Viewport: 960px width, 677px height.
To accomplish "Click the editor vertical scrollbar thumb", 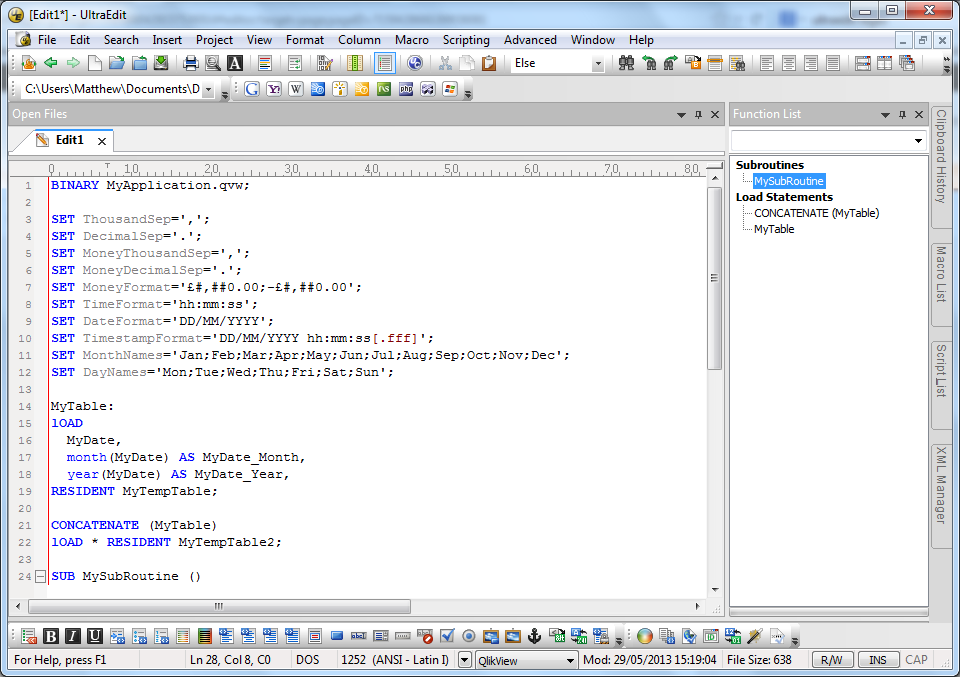I will coord(714,278).
